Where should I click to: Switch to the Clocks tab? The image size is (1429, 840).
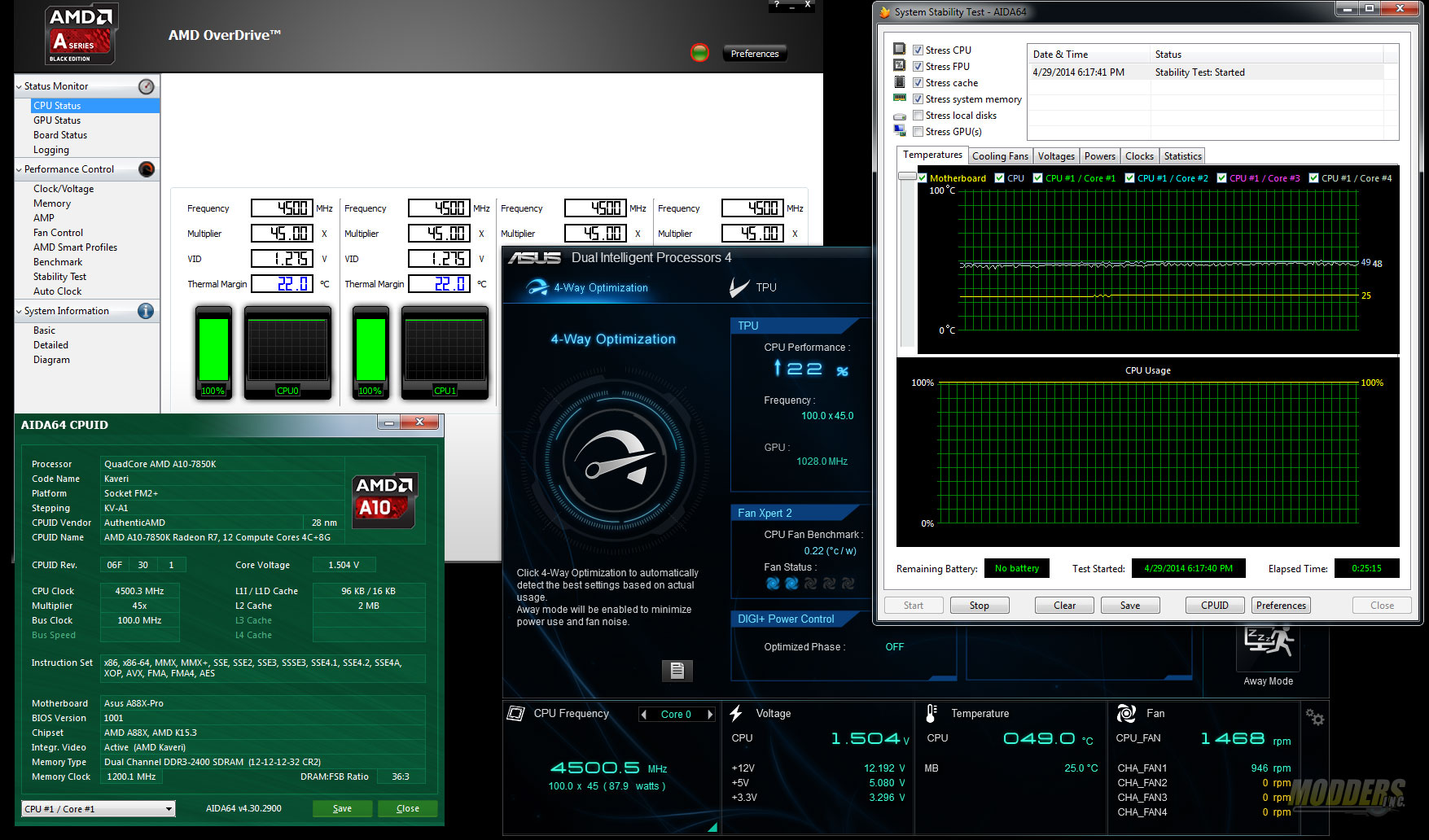[1139, 156]
